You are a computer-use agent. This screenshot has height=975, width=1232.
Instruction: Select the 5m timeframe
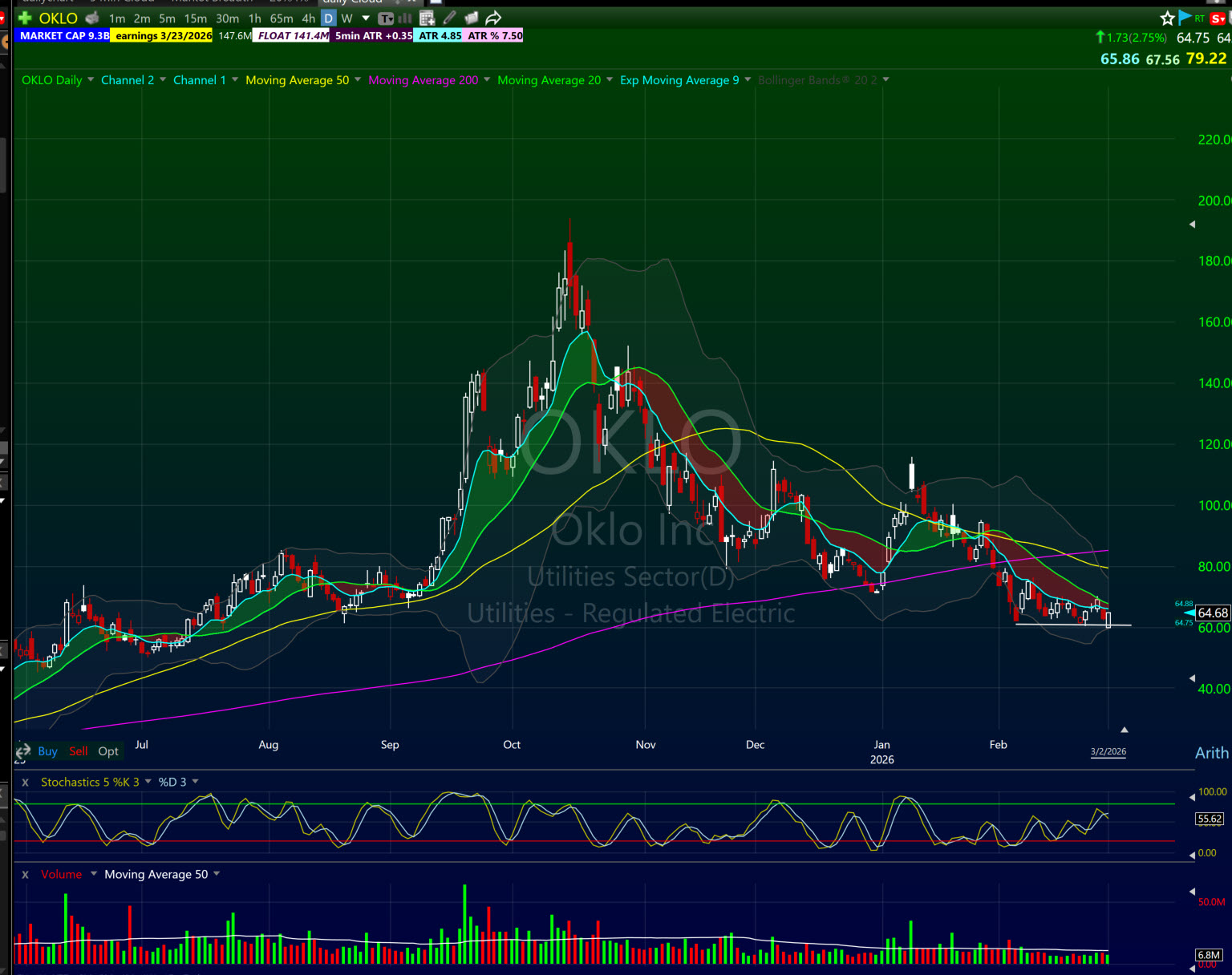point(167,18)
